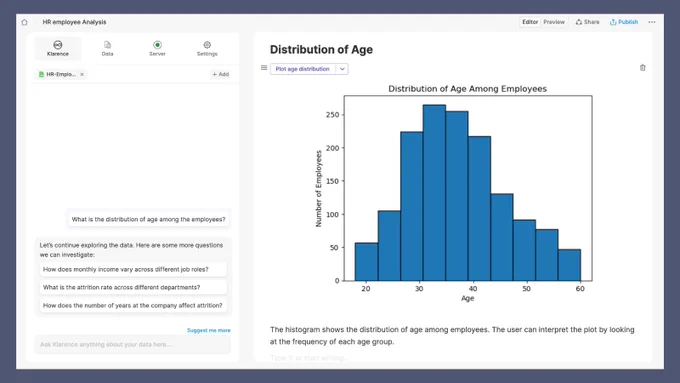Click the 'Type / or start writing' placeholder
This screenshot has height=383, width=680.
pyautogui.click(x=309, y=358)
